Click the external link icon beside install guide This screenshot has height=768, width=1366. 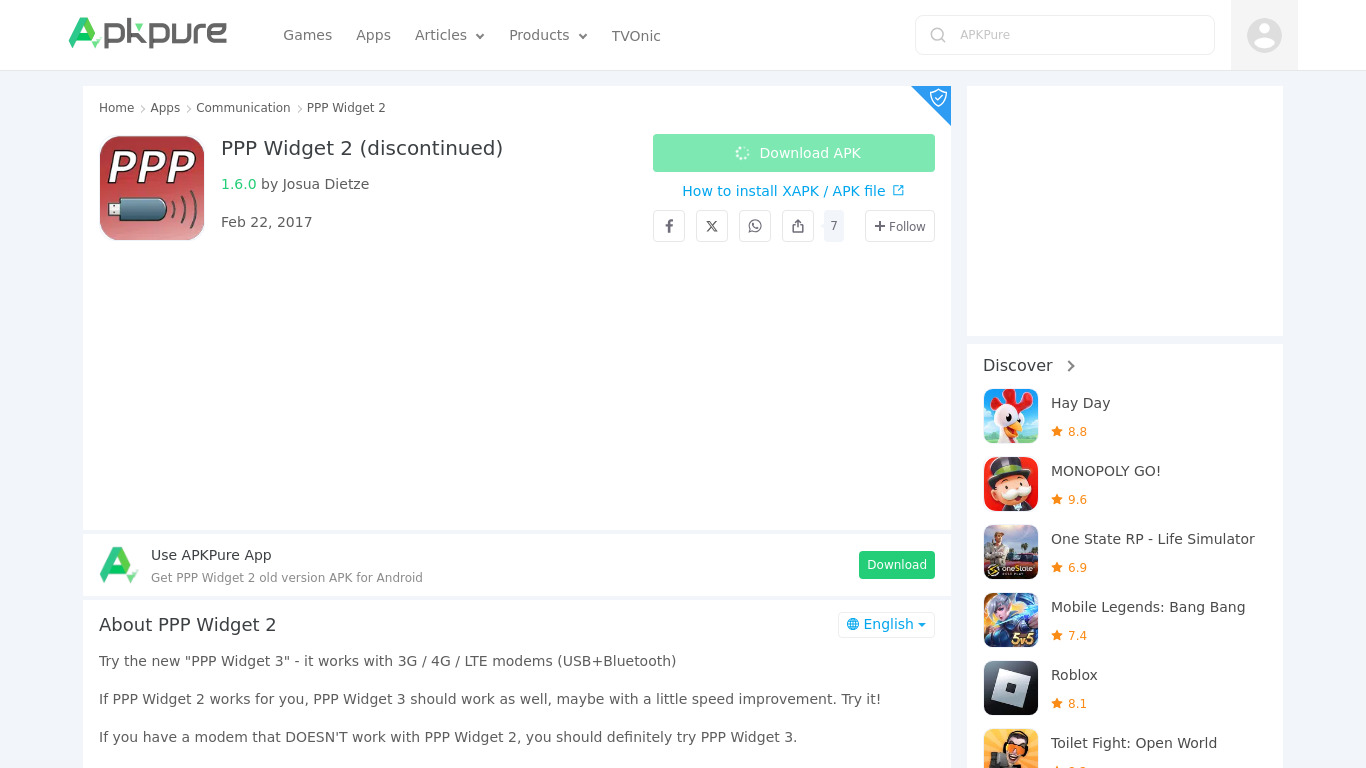(x=898, y=190)
